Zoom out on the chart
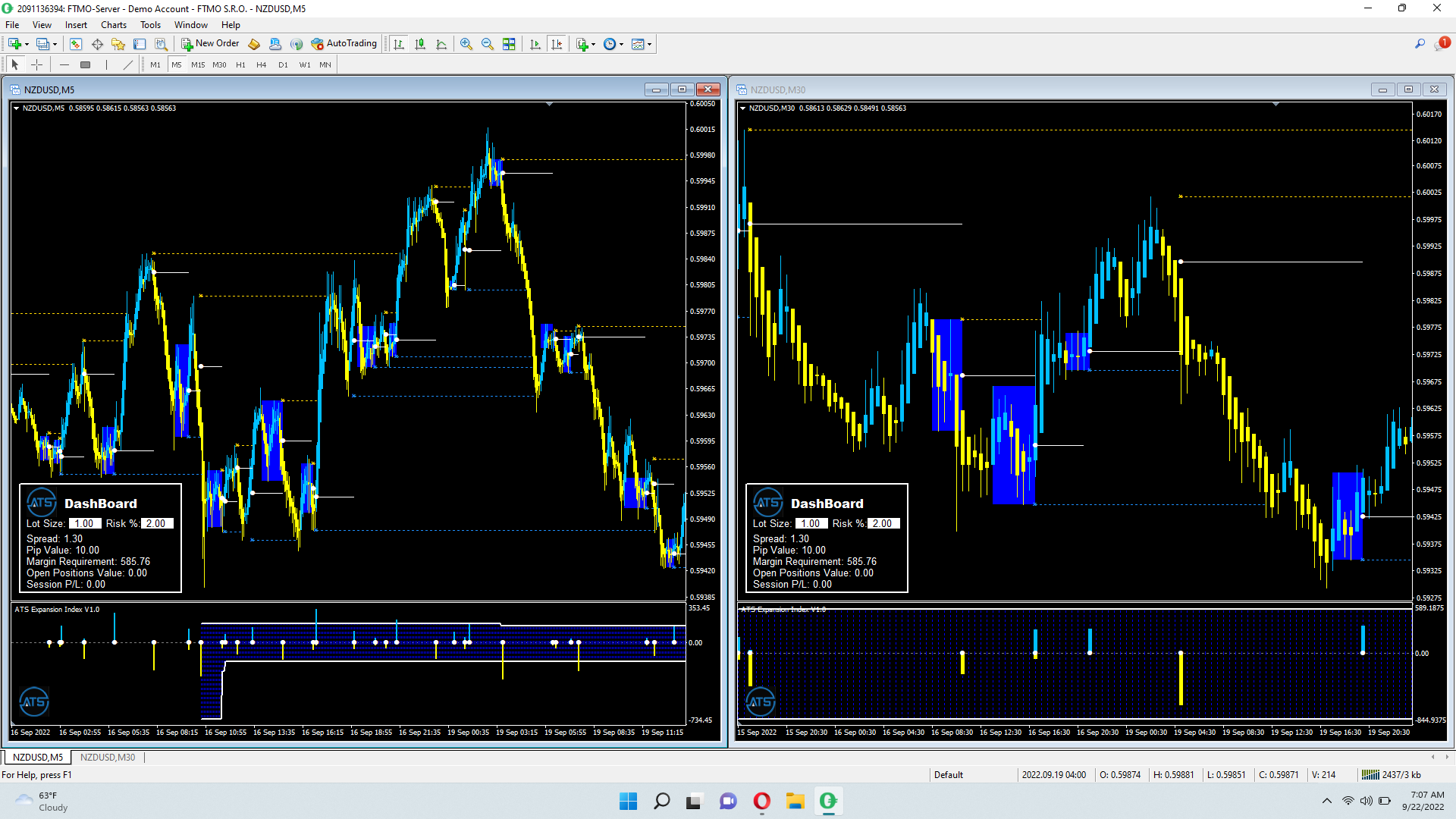The width and height of the screenshot is (1456, 819). [x=488, y=44]
